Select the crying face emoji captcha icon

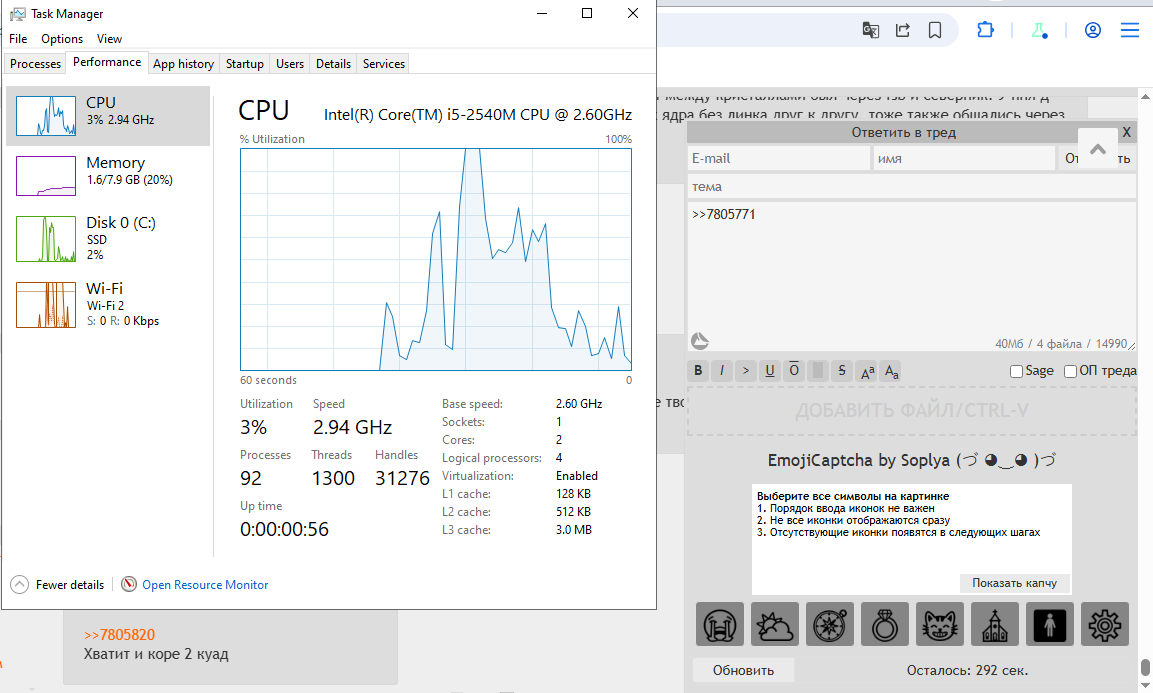[x=720, y=624]
